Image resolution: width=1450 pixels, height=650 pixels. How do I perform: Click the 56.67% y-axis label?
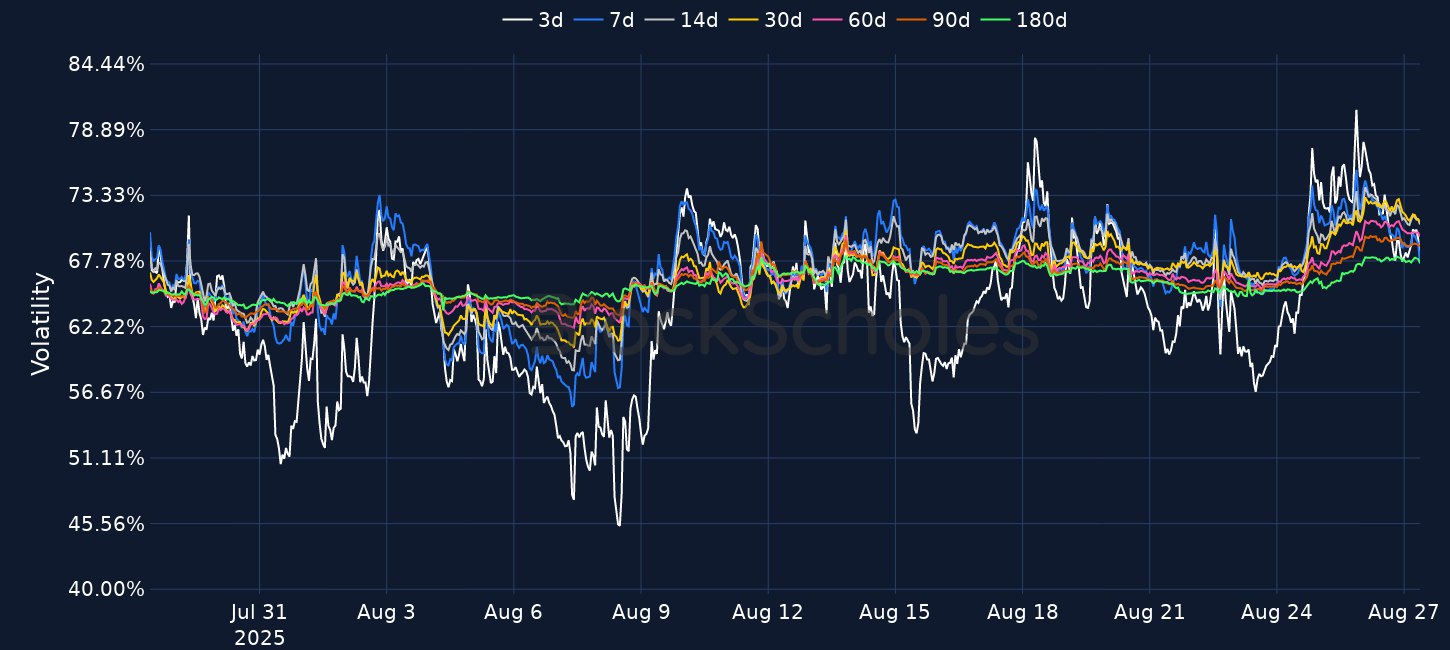pyautogui.click(x=106, y=393)
